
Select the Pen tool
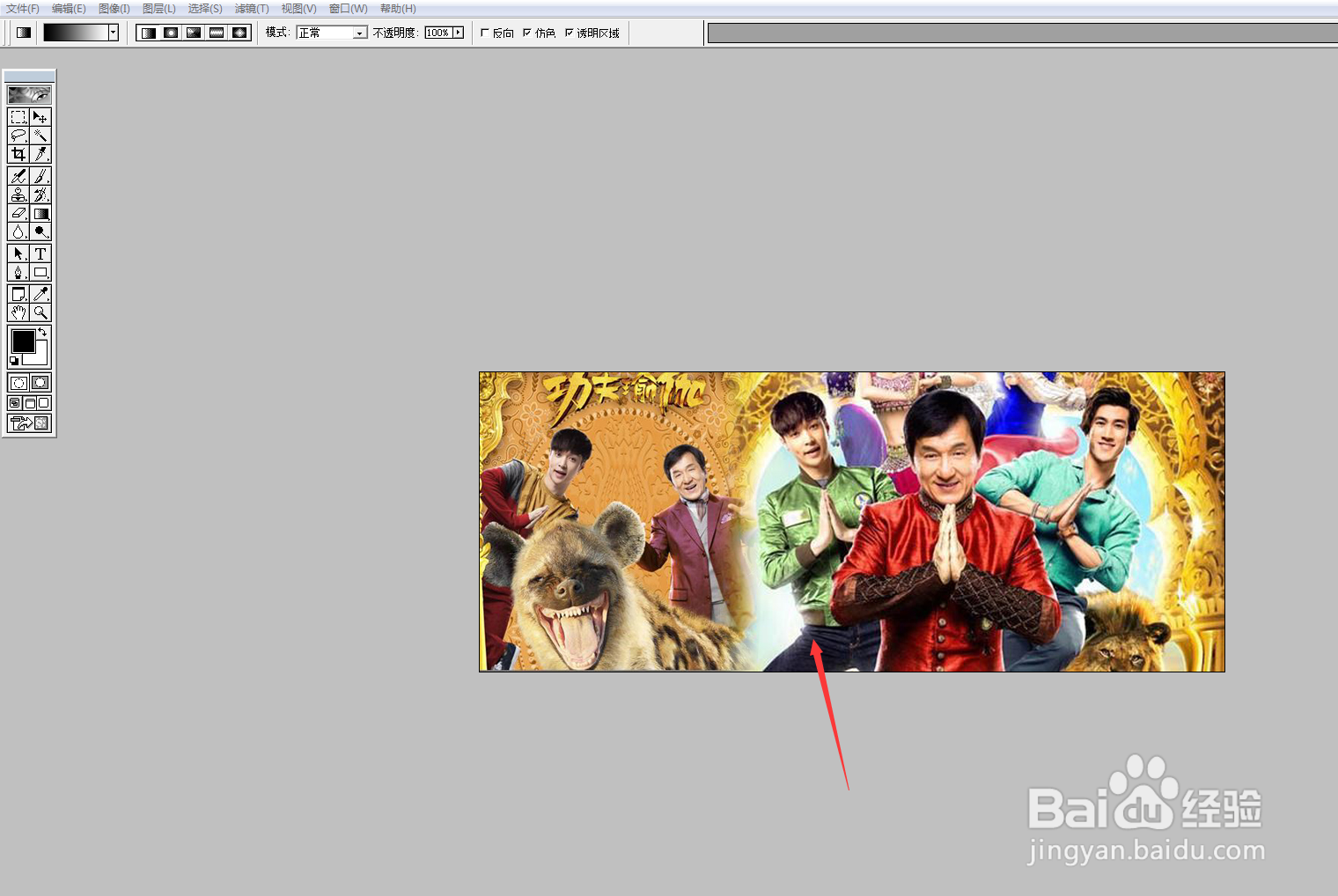(x=18, y=272)
